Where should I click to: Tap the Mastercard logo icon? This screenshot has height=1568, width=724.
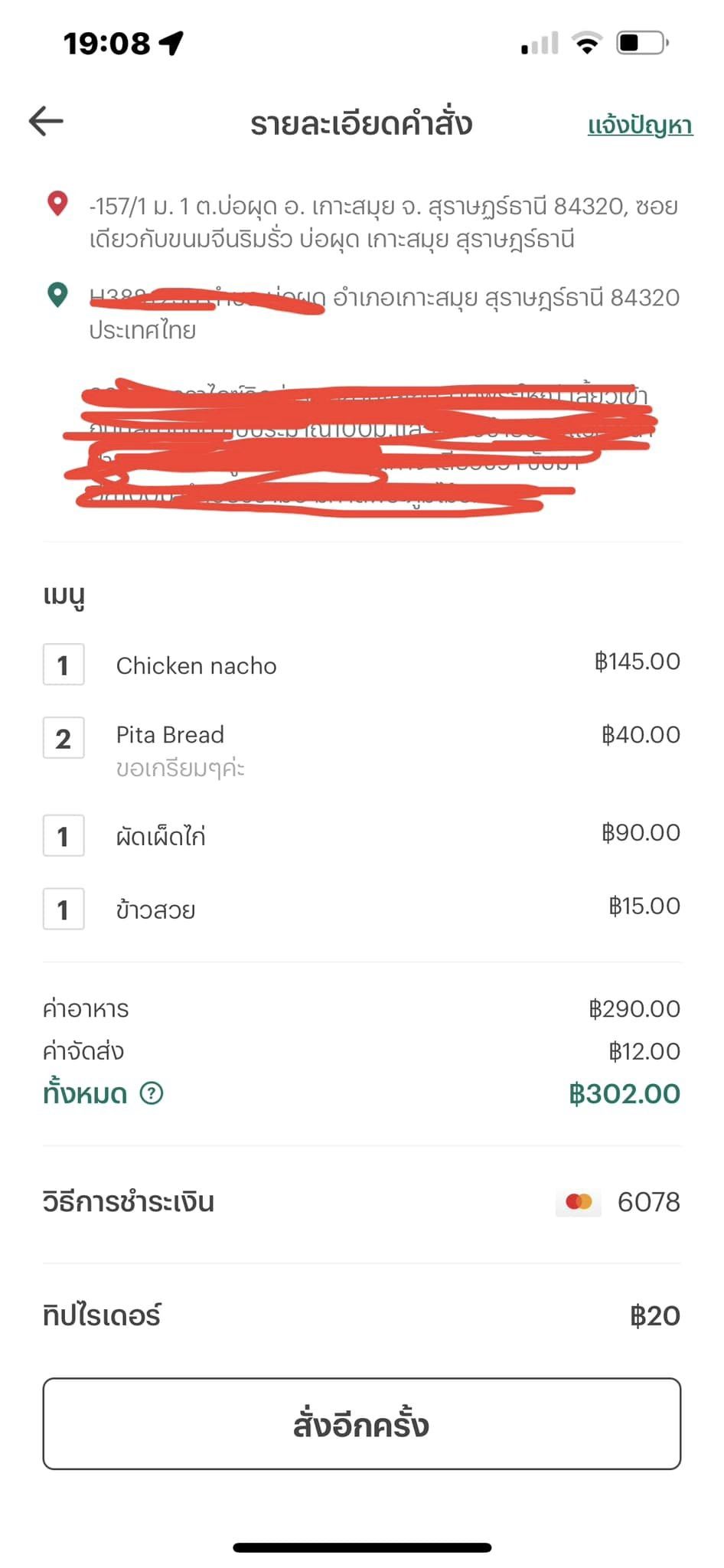(579, 1202)
